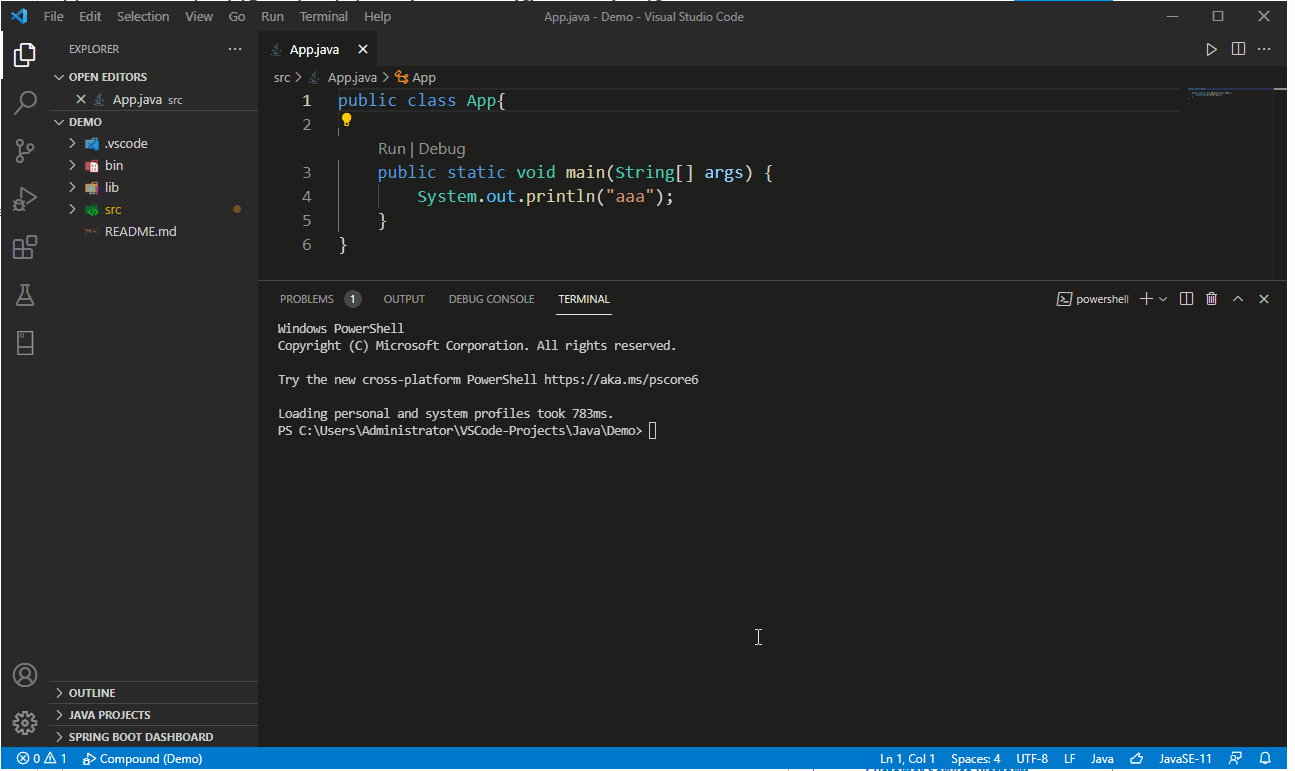
Task: Open the Manage gear icon
Action: click(25, 722)
